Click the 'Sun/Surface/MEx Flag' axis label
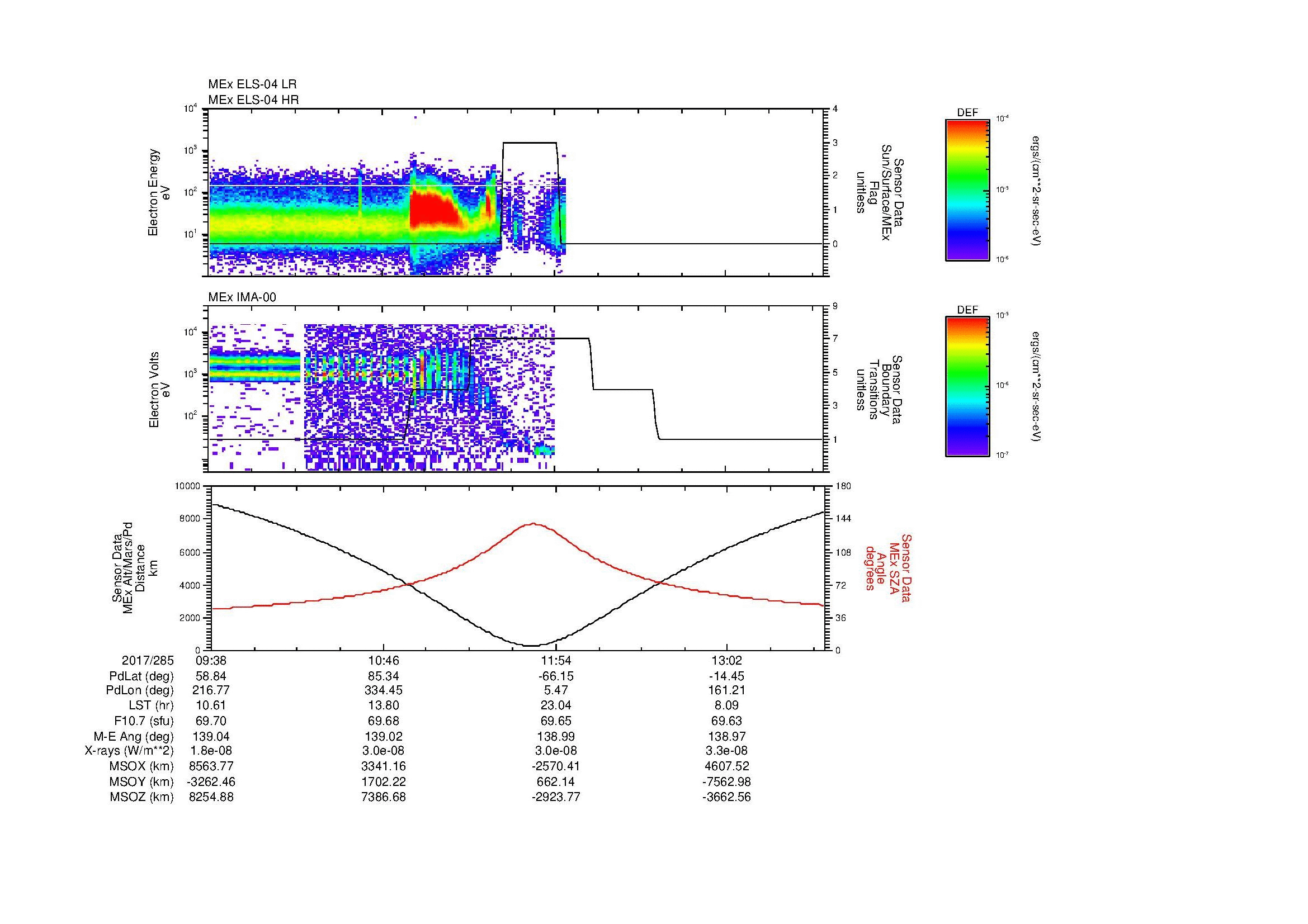This screenshot has height=924, width=1308. (879, 192)
